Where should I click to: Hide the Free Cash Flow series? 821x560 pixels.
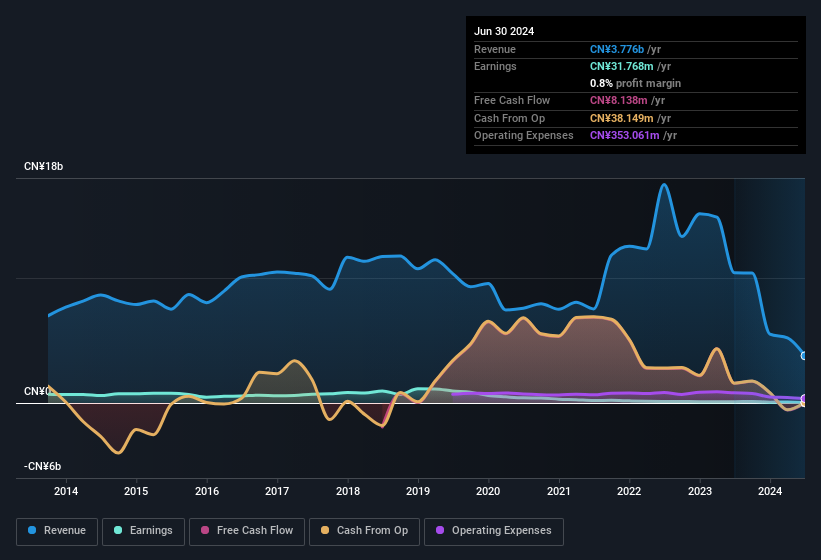pyautogui.click(x=247, y=531)
